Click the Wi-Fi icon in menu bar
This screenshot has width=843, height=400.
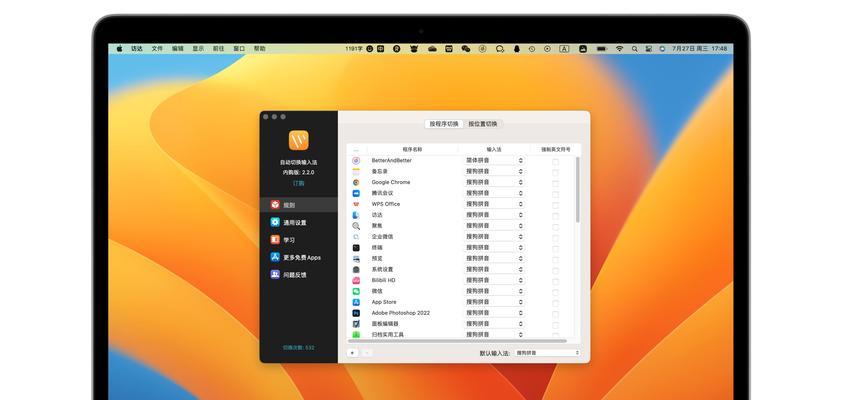[619, 48]
